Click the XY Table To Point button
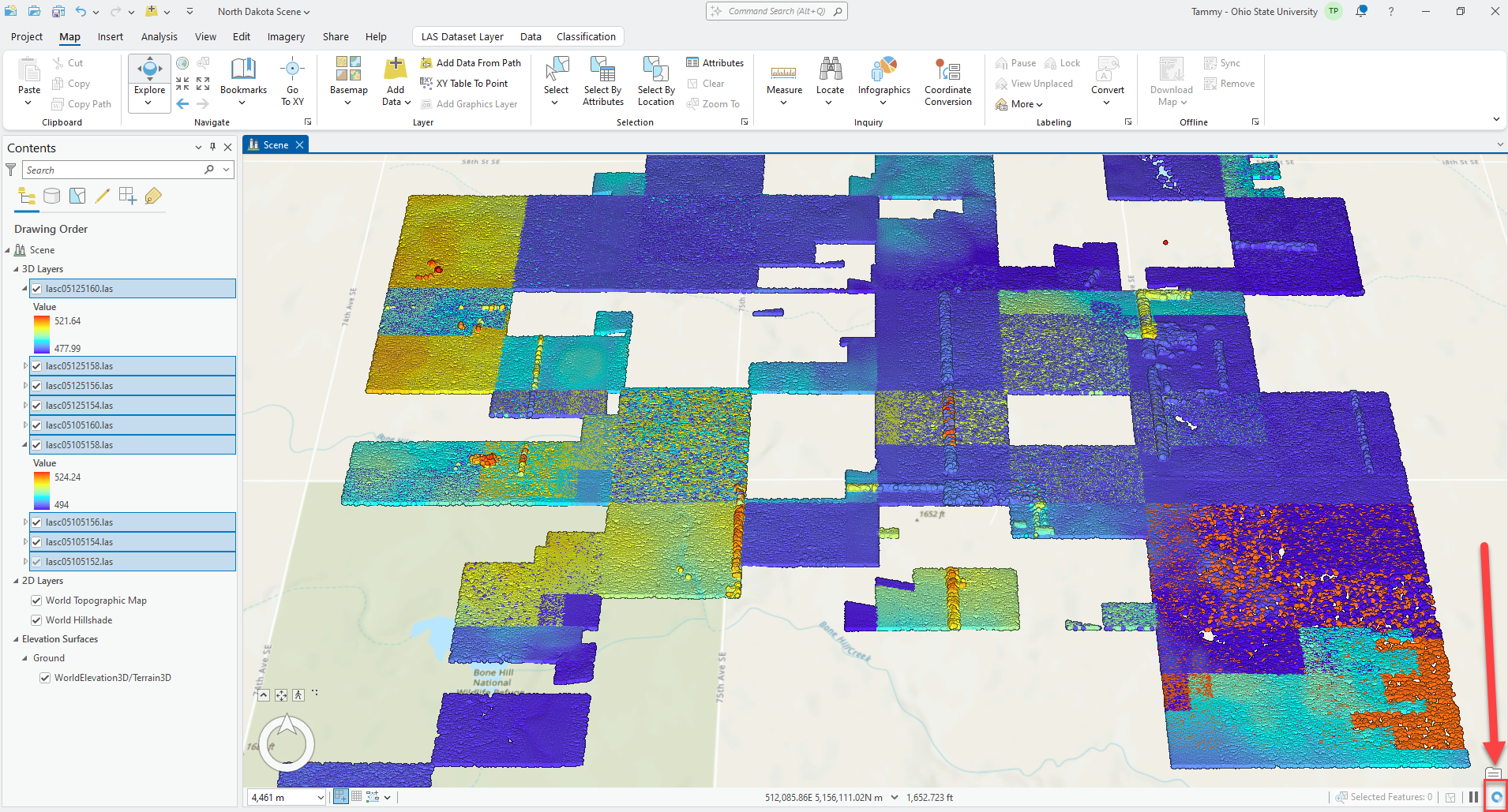Viewport: 1508px width, 812px height. 471,84
